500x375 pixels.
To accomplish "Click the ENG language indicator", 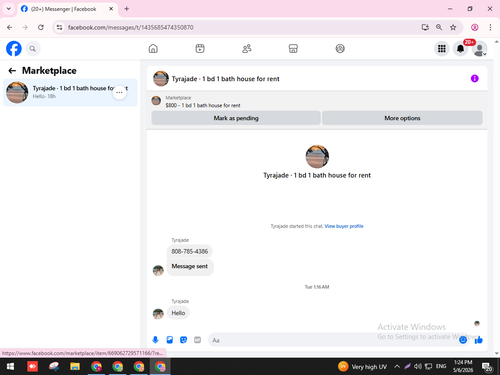I will [441, 367].
